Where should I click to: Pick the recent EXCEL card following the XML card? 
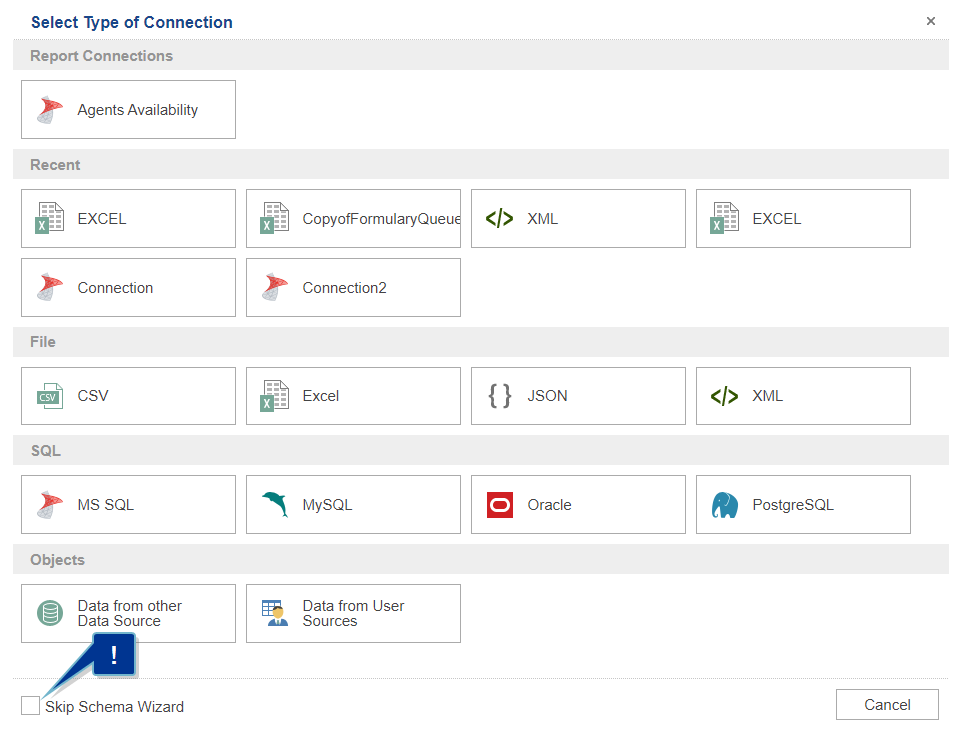coord(803,218)
